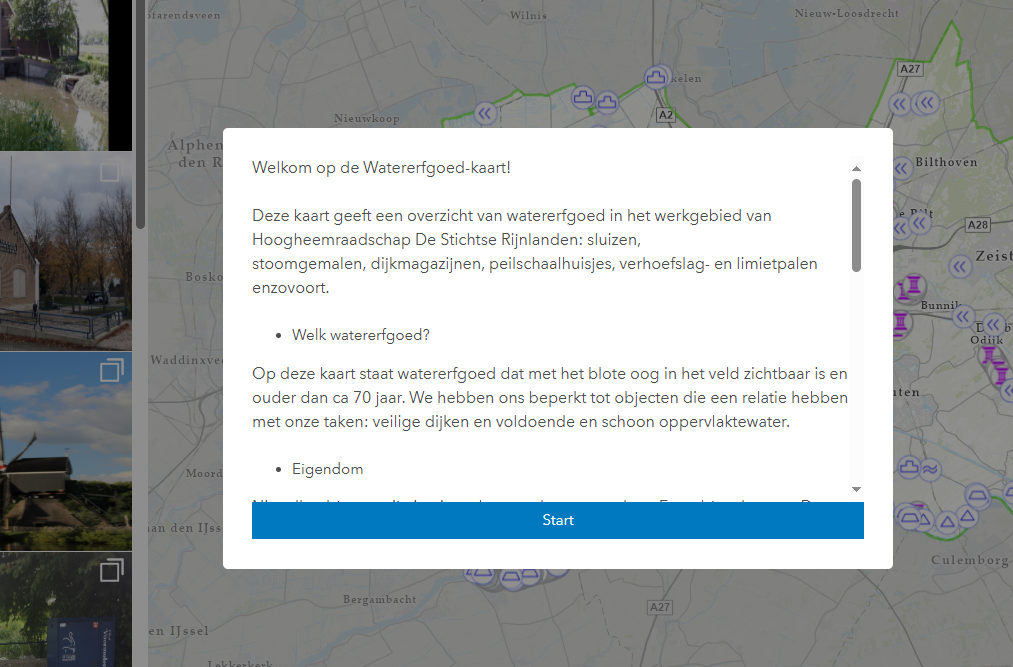1013x667 pixels.
Task: Click the dialog's scroll-up arrow
Action: pos(856,168)
